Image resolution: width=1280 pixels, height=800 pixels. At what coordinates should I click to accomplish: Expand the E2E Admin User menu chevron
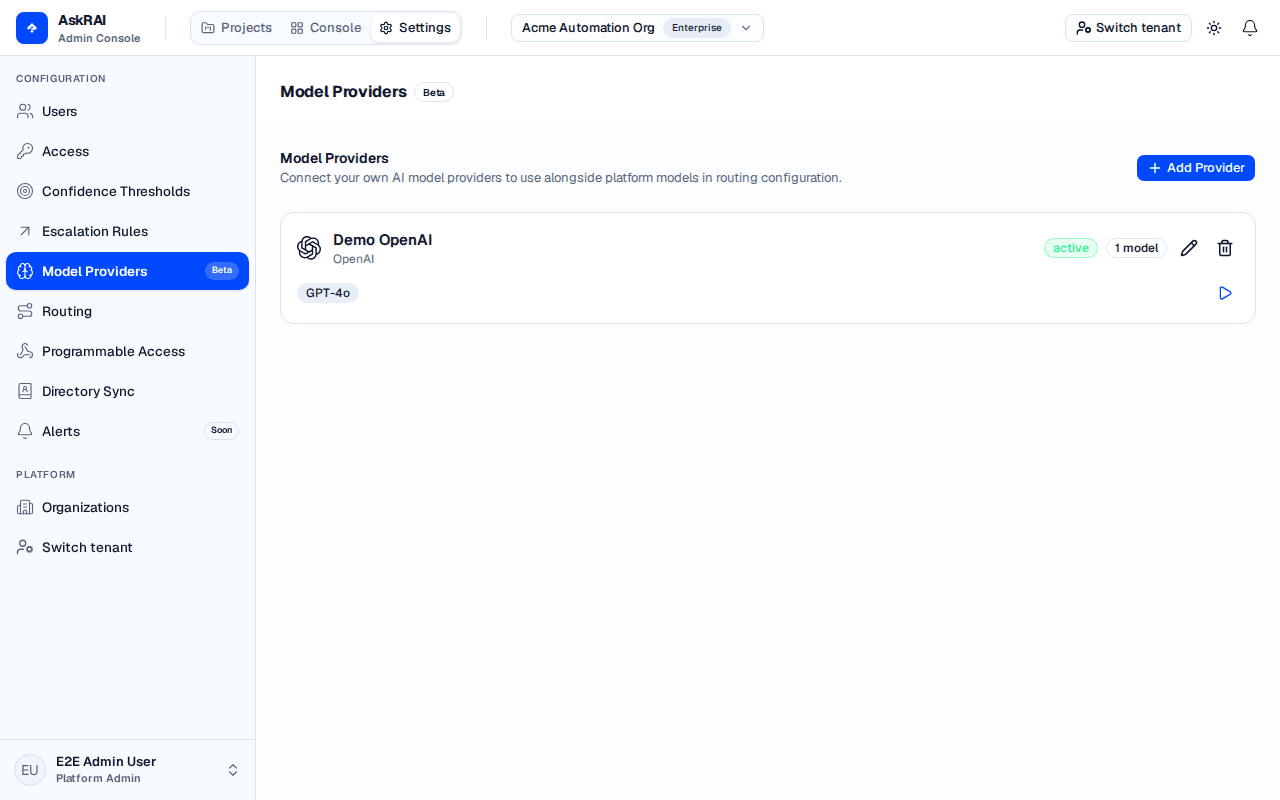pyautogui.click(x=233, y=770)
